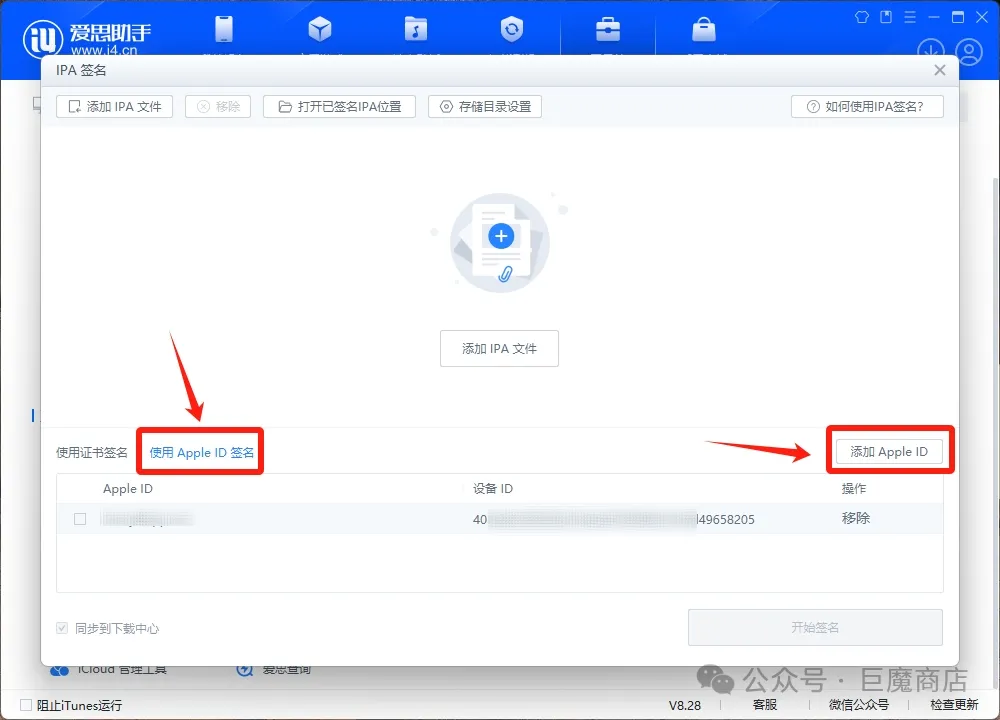Toggle 同步到下载中心 checkbox
This screenshot has width=1000, height=720.
(x=62, y=628)
